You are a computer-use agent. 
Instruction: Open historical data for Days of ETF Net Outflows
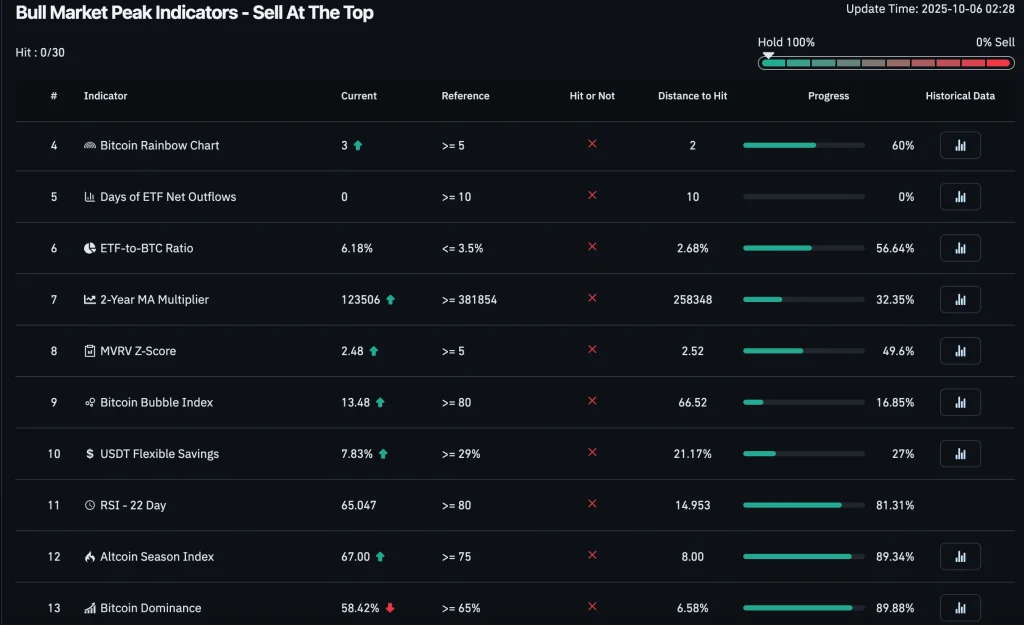click(x=959, y=196)
